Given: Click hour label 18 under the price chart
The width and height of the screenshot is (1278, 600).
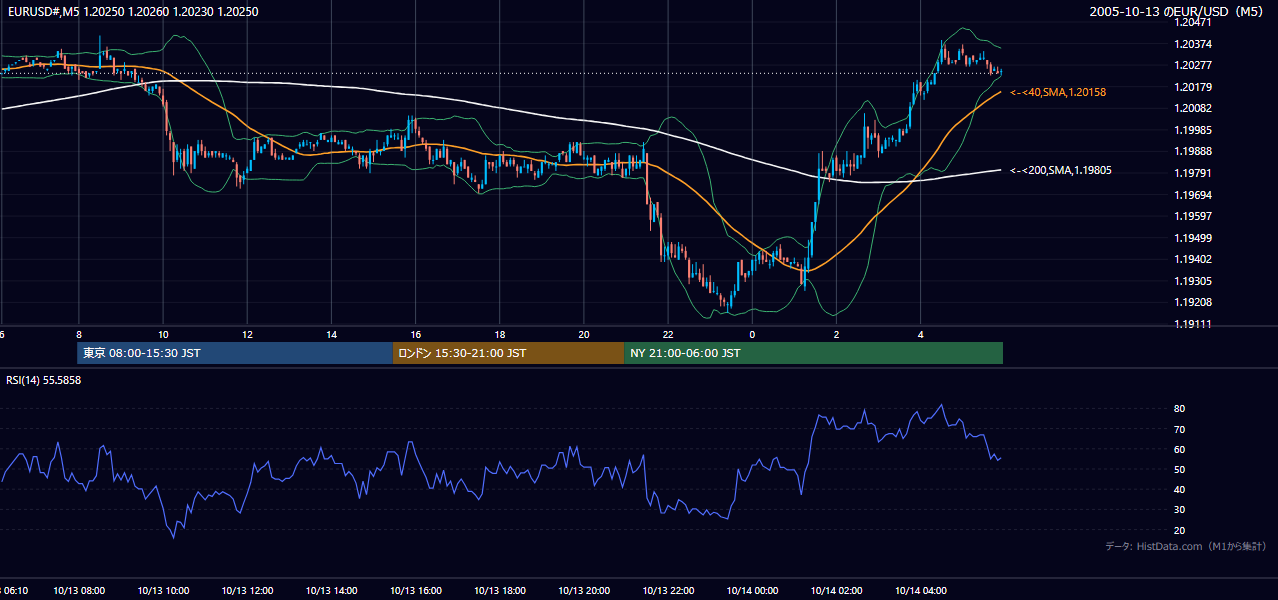Looking at the screenshot, I should tap(499, 335).
